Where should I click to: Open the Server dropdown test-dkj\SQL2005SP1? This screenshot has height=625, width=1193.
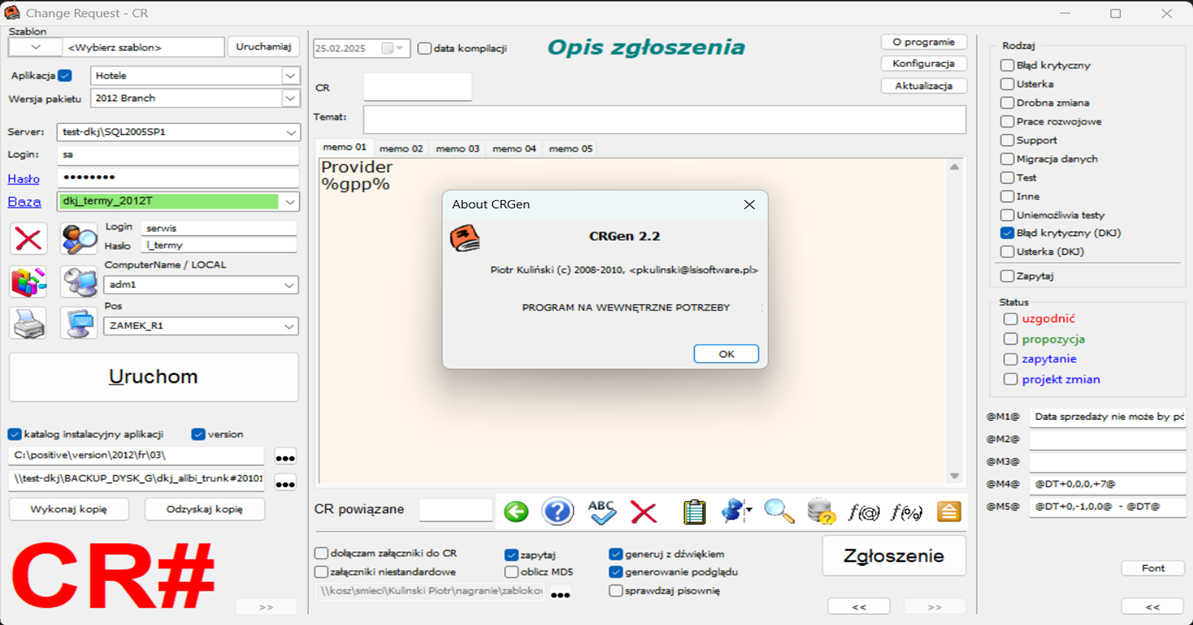tap(290, 131)
